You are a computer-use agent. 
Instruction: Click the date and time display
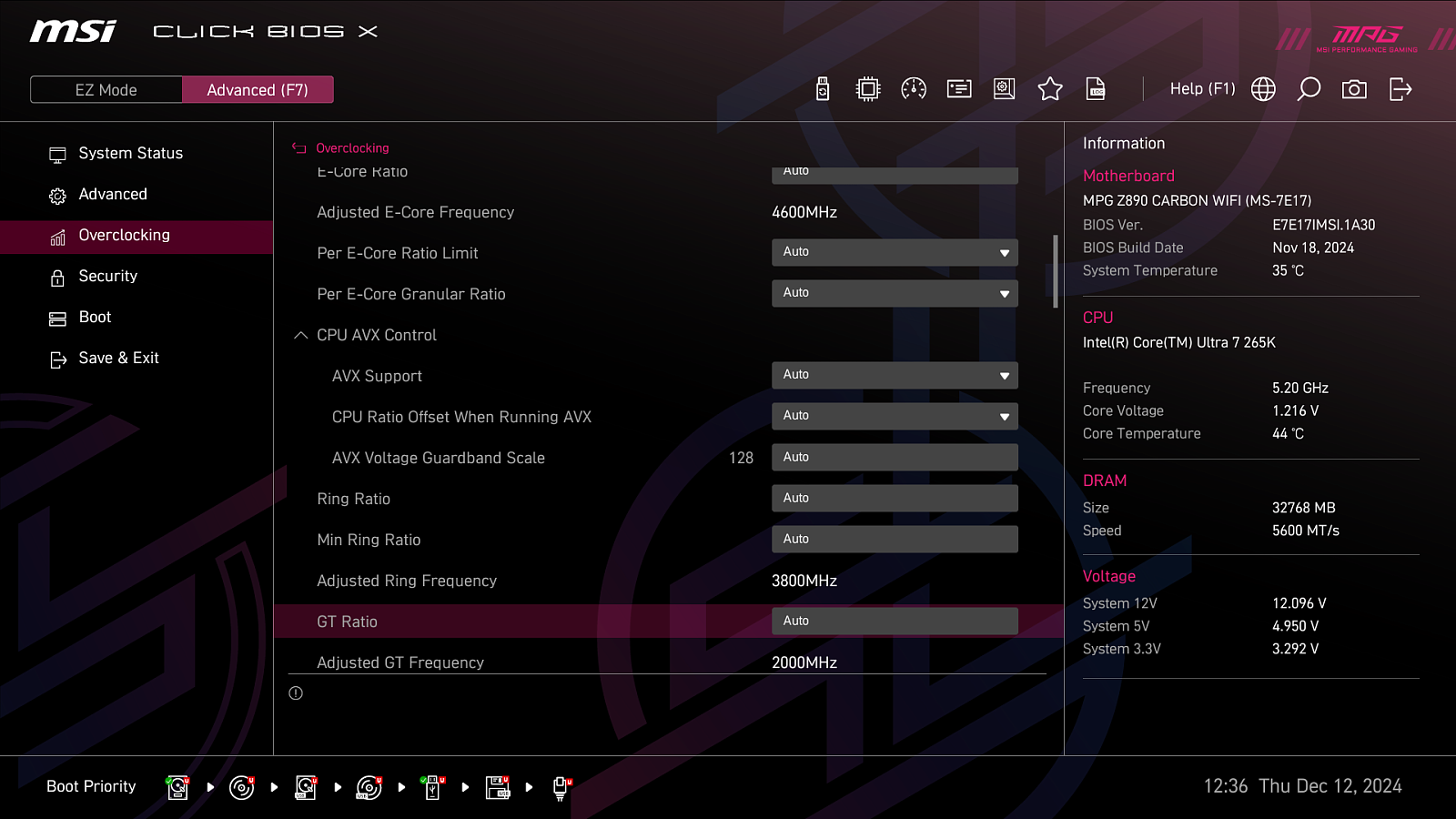(x=1302, y=786)
